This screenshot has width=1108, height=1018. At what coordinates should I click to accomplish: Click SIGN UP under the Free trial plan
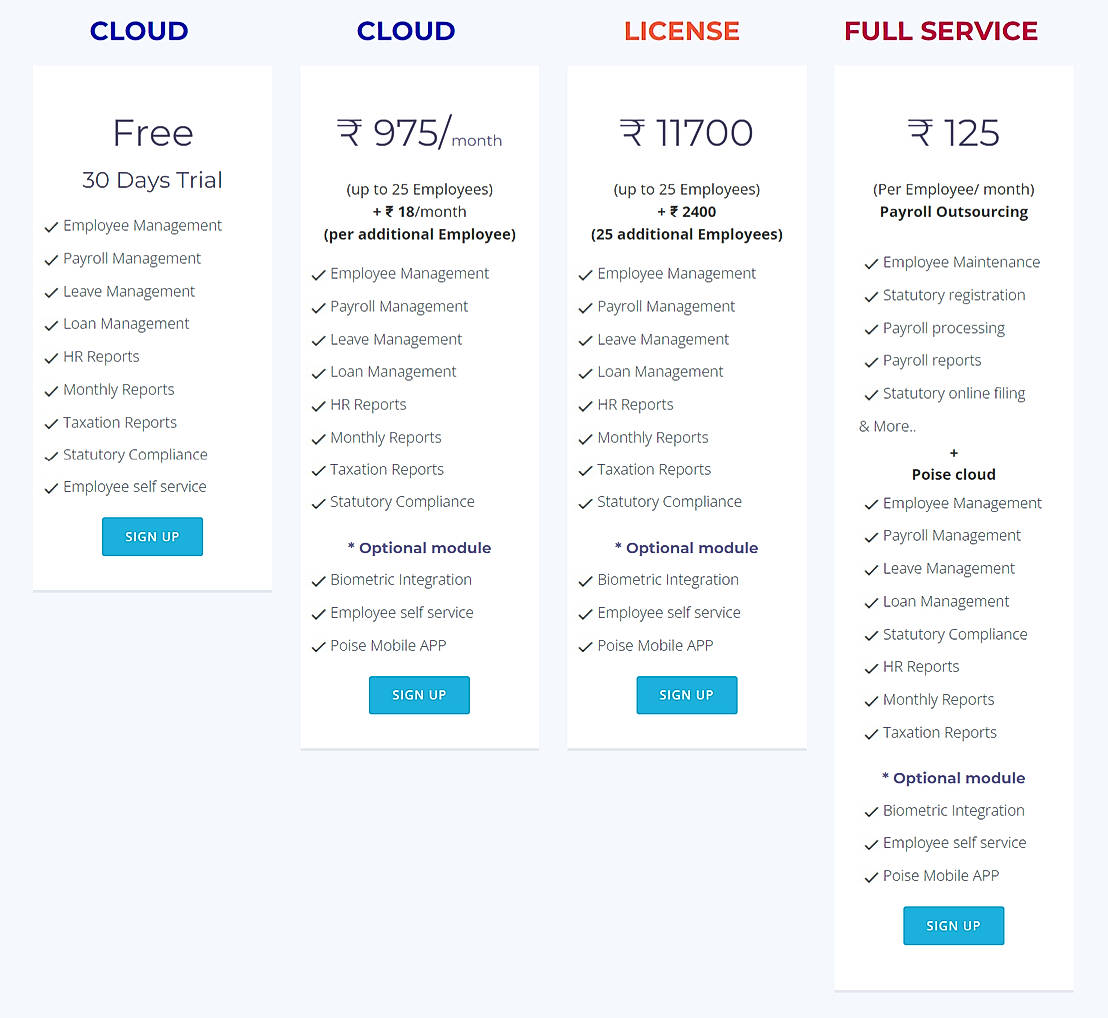pyautogui.click(x=152, y=536)
